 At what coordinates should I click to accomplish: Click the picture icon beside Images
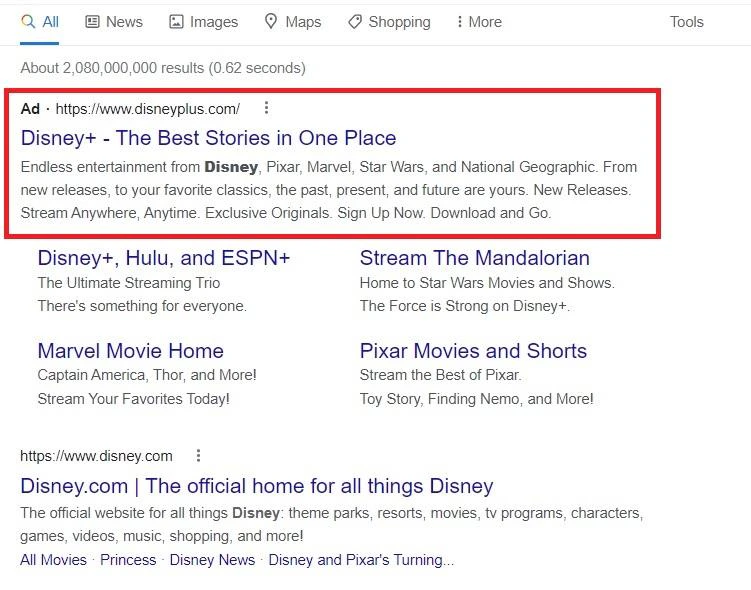pyautogui.click(x=176, y=22)
